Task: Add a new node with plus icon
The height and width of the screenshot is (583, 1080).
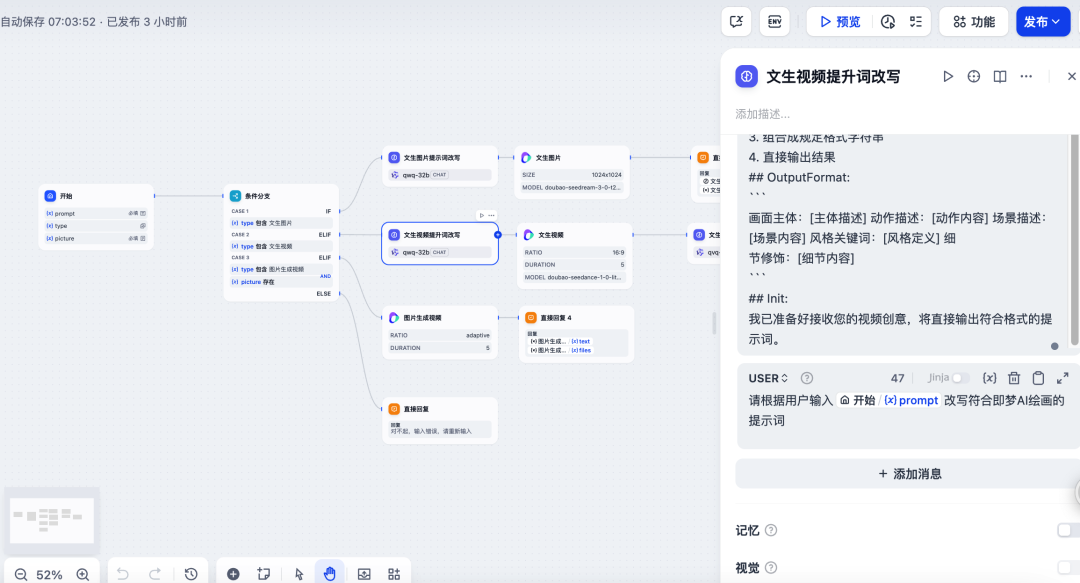Action: click(x=233, y=574)
